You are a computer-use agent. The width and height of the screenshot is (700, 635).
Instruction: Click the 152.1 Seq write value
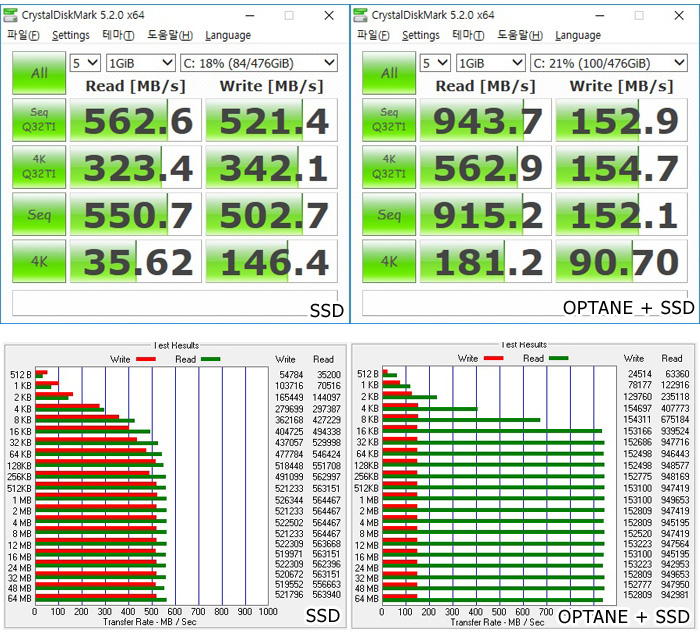[x=621, y=214]
